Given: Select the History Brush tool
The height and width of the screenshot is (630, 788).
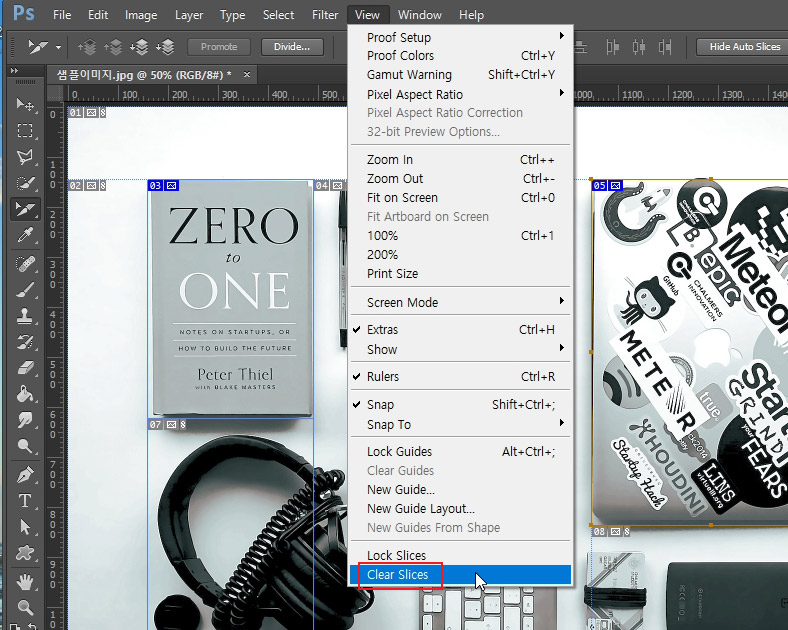Looking at the screenshot, I should tap(25, 342).
